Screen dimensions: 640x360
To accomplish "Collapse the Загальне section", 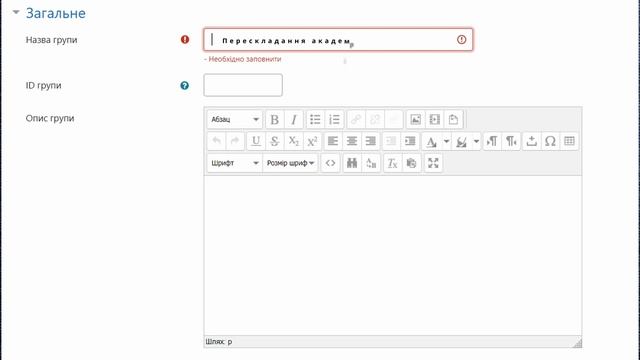I will [16, 13].
